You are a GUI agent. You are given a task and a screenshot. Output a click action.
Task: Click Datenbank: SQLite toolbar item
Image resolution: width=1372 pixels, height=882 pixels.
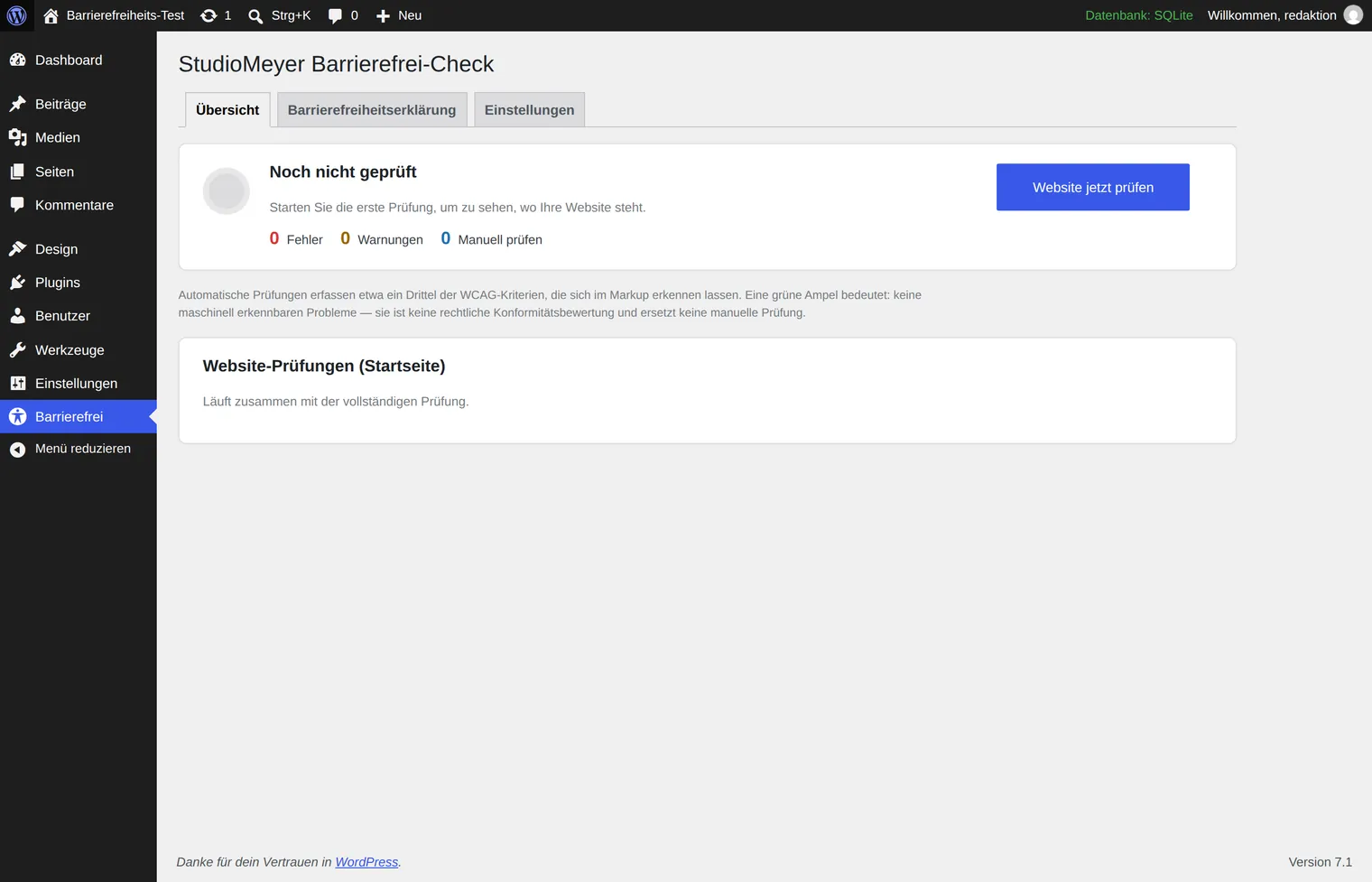tap(1139, 15)
